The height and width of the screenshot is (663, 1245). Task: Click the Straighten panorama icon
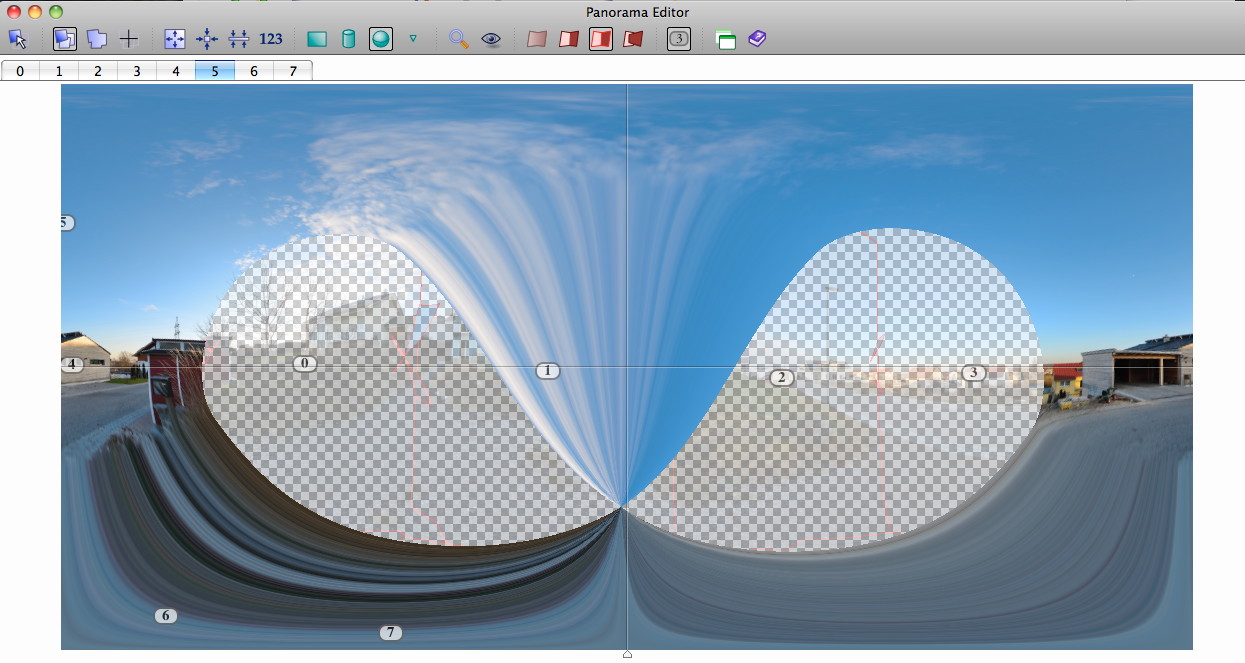point(239,39)
